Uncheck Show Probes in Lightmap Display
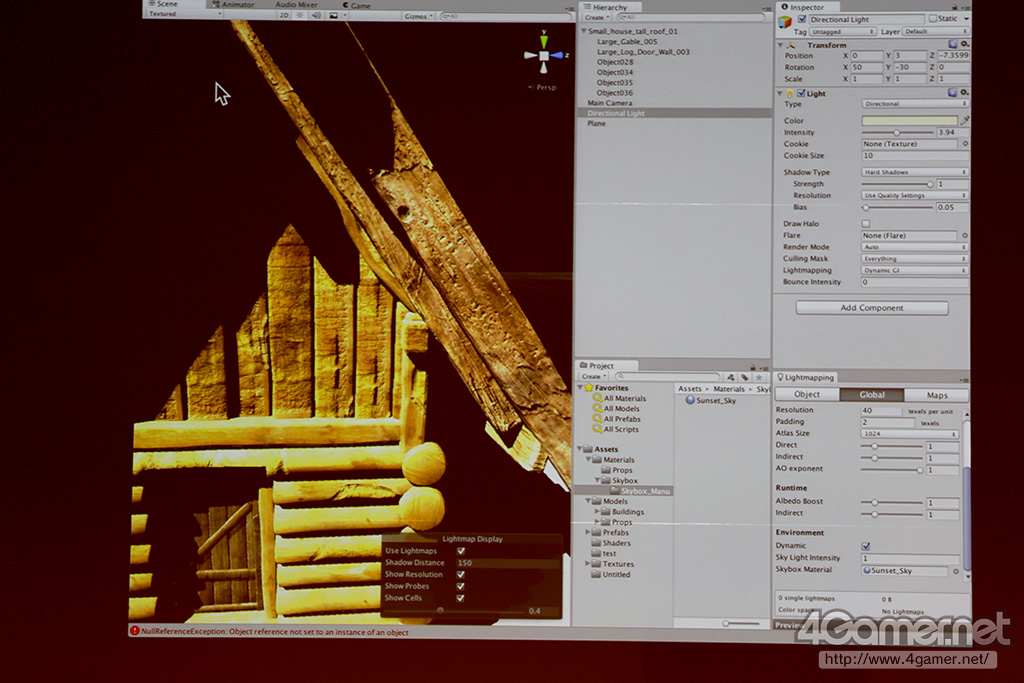This screenshot has width=1024, height=683. pos(460,586)
